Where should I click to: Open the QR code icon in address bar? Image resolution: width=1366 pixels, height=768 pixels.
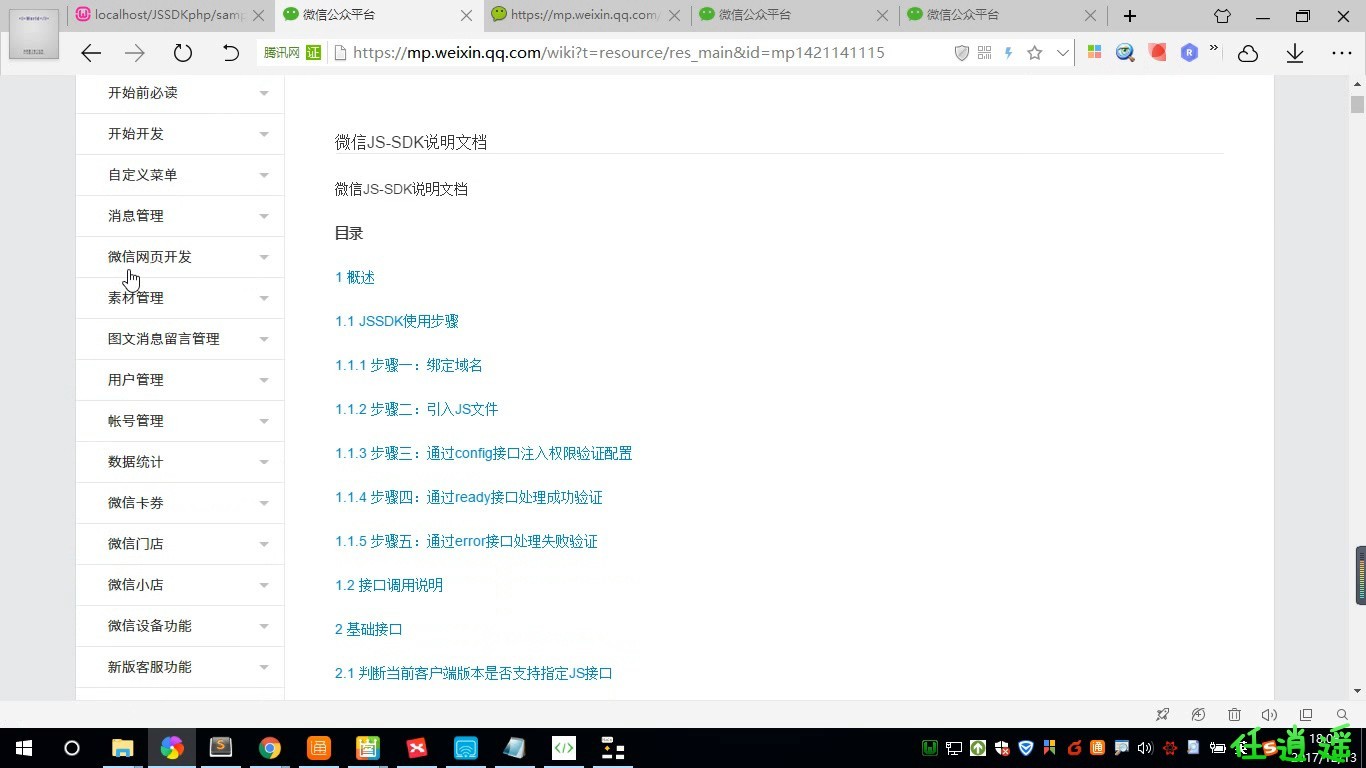[985, 53]
